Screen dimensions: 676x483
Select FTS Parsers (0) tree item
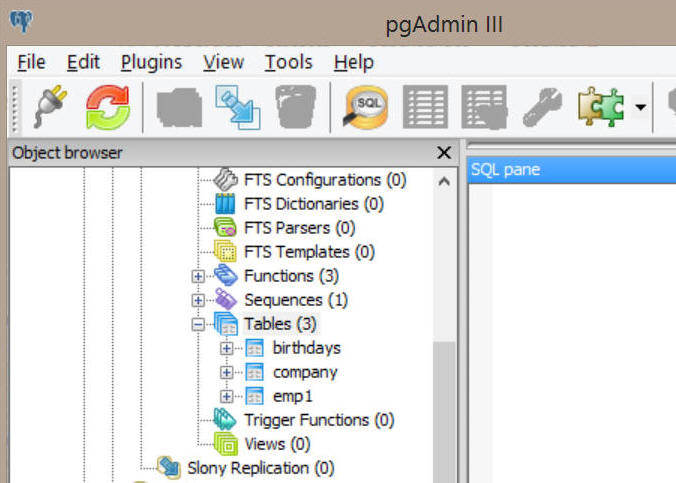[300, 228]
